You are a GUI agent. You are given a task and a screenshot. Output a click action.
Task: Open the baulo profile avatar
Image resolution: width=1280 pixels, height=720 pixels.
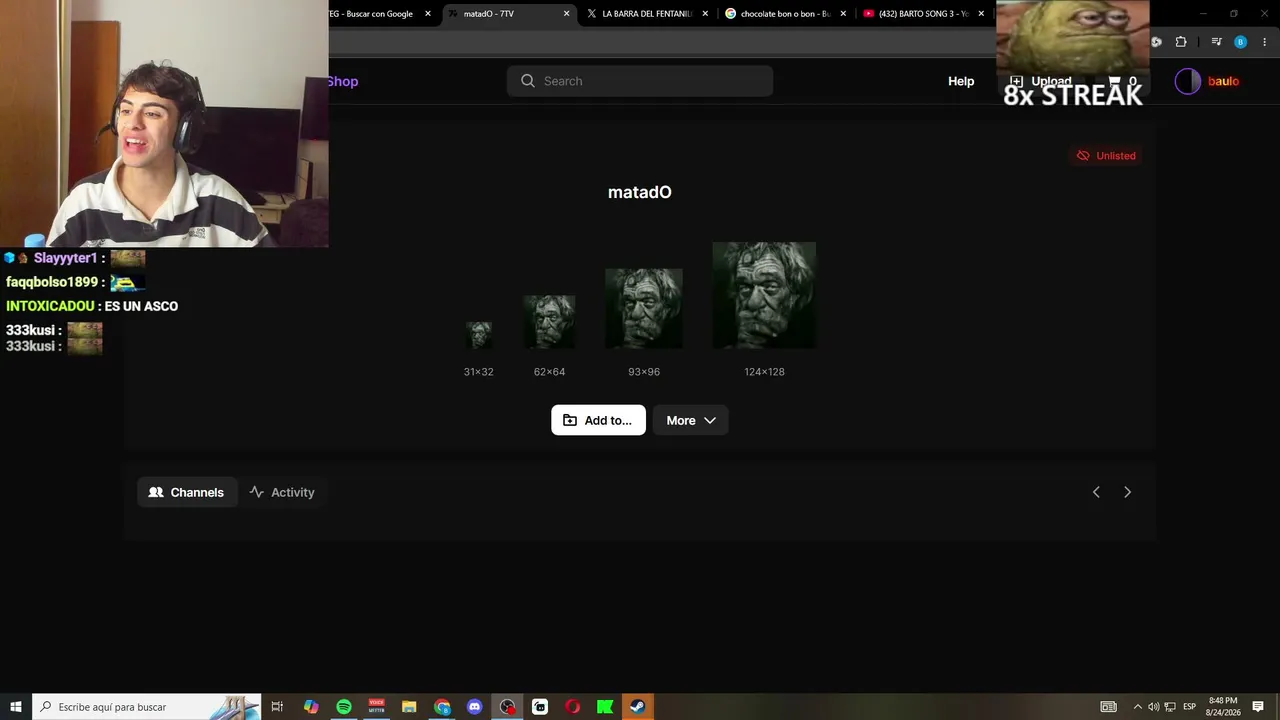(x=1188, y=81)
